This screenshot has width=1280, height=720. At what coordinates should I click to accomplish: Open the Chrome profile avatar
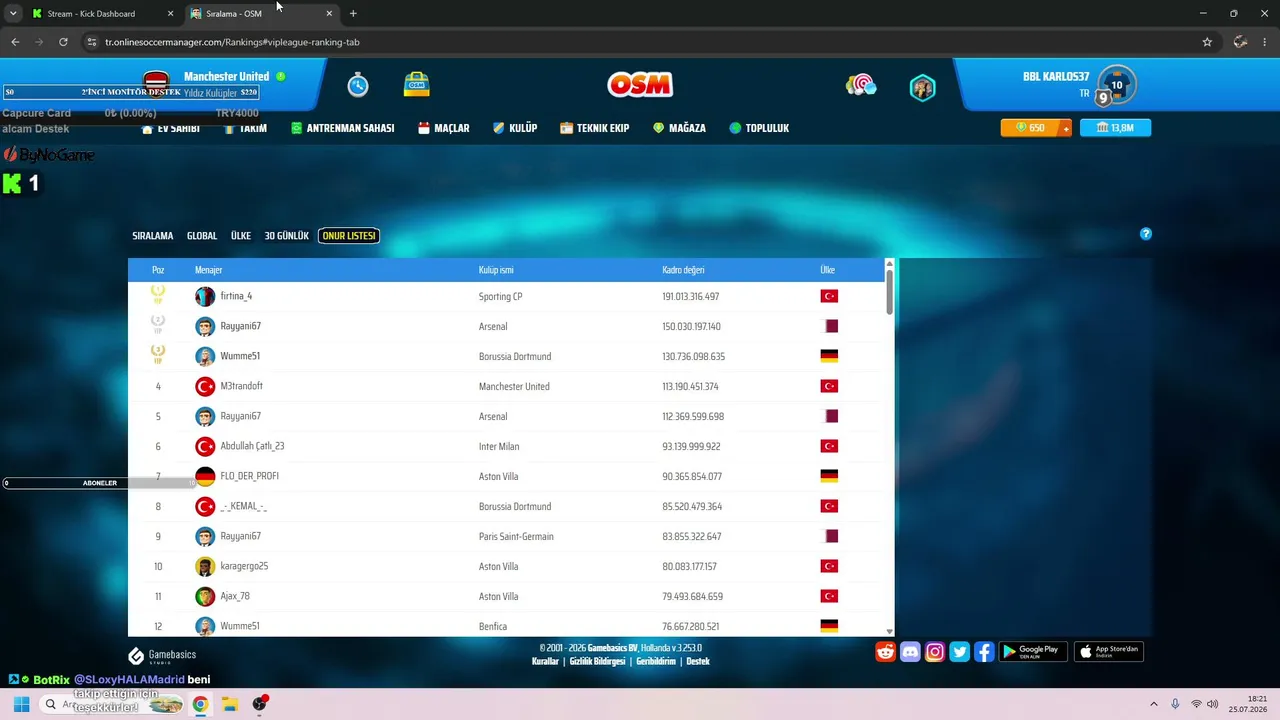pos(1240,42)
